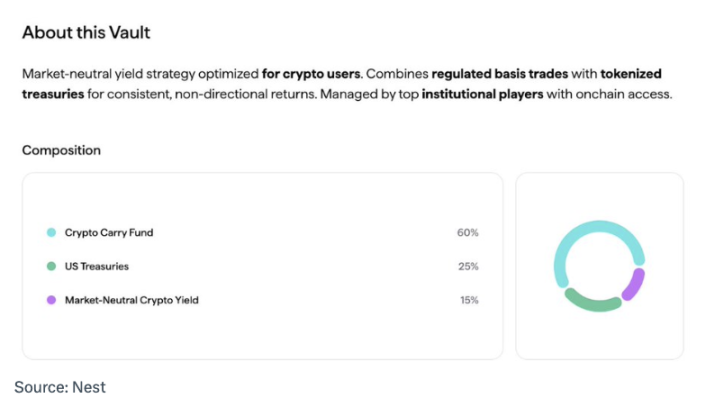This screenshot has width=706, height=407.
Task: Click the 60% allocation value
Action: (x=467, y=232)
